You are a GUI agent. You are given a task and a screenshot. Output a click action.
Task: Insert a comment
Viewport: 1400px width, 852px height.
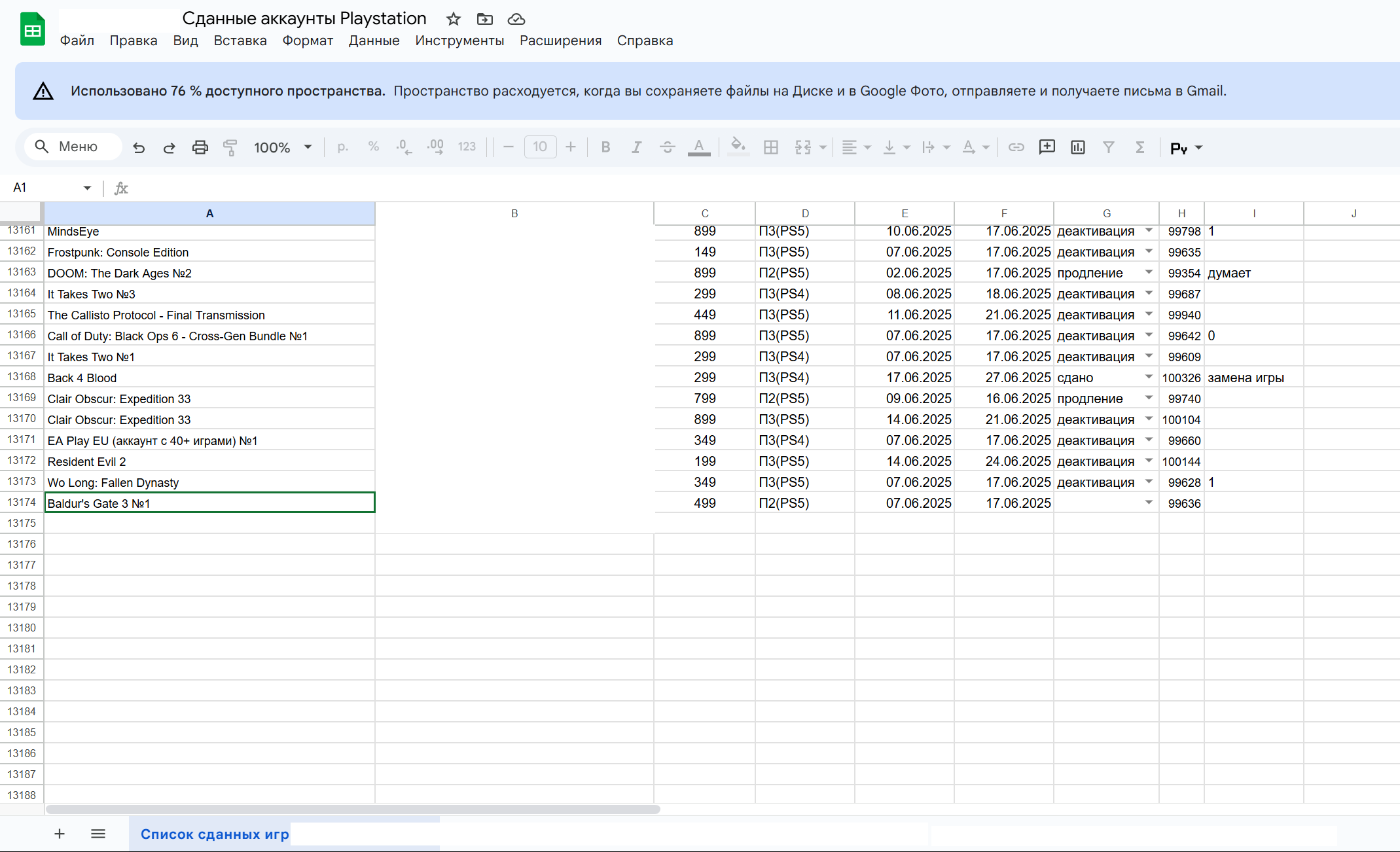[x=1047, y=147]
